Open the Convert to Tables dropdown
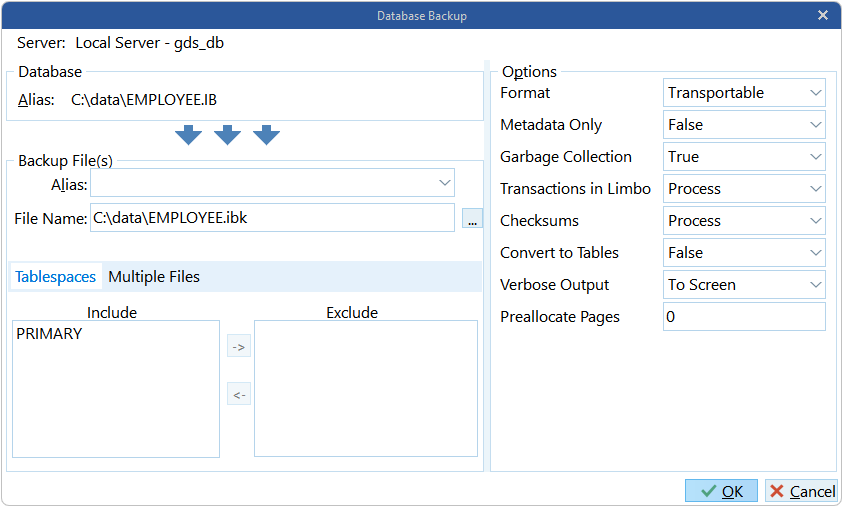The image size is (844, 508). pos(744,252)
